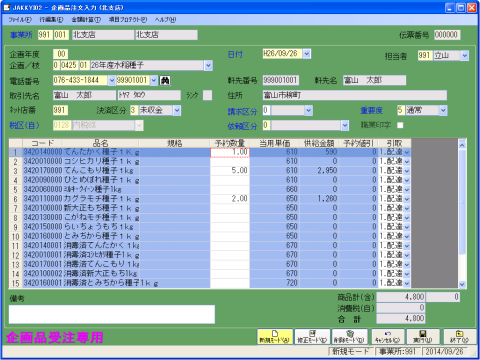Click the 合計 4,800 total field

coord(401,318)
